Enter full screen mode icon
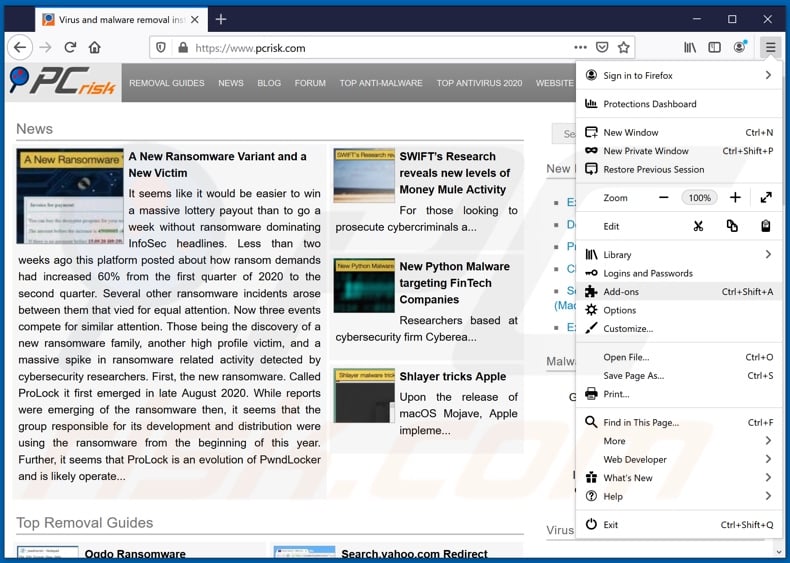Image resolution: width=790 pixels, height=563 pixels. 766,198
